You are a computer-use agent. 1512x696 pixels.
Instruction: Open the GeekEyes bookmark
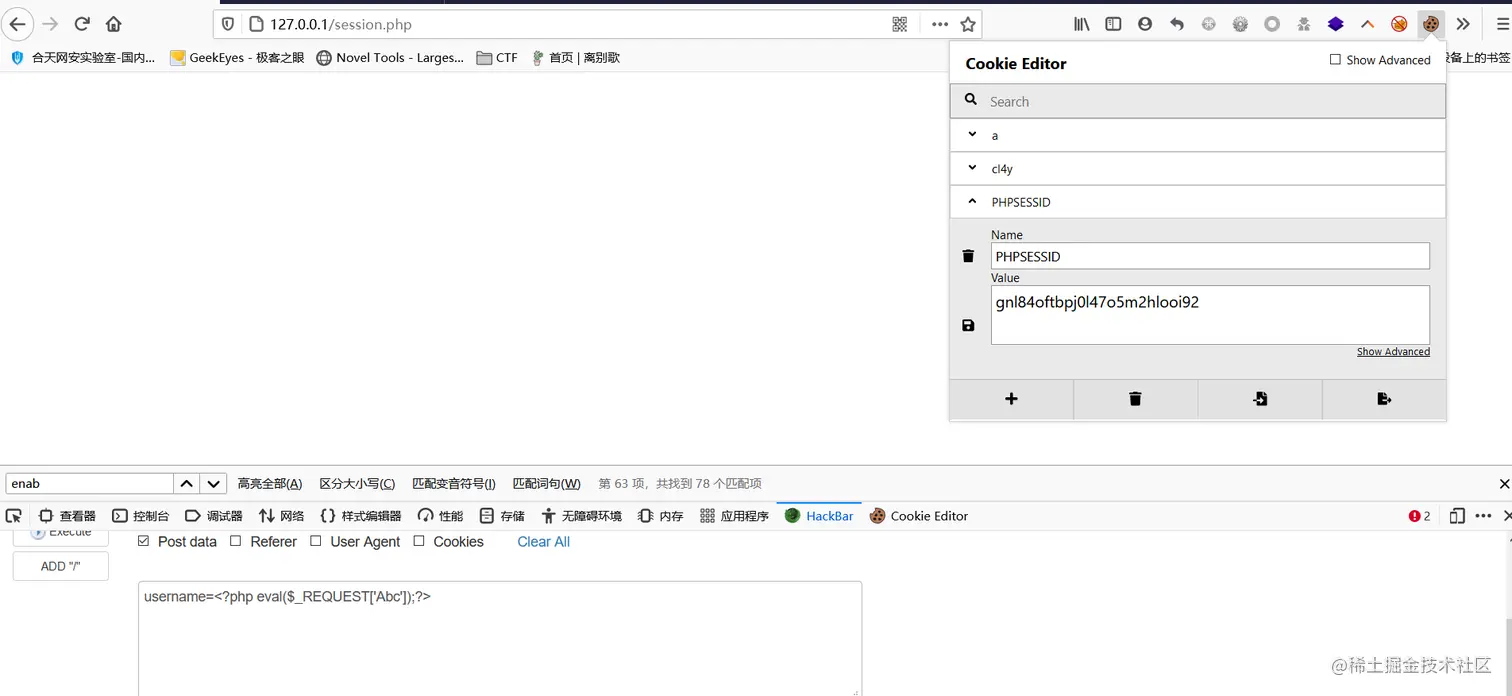[x=237, y=57]
